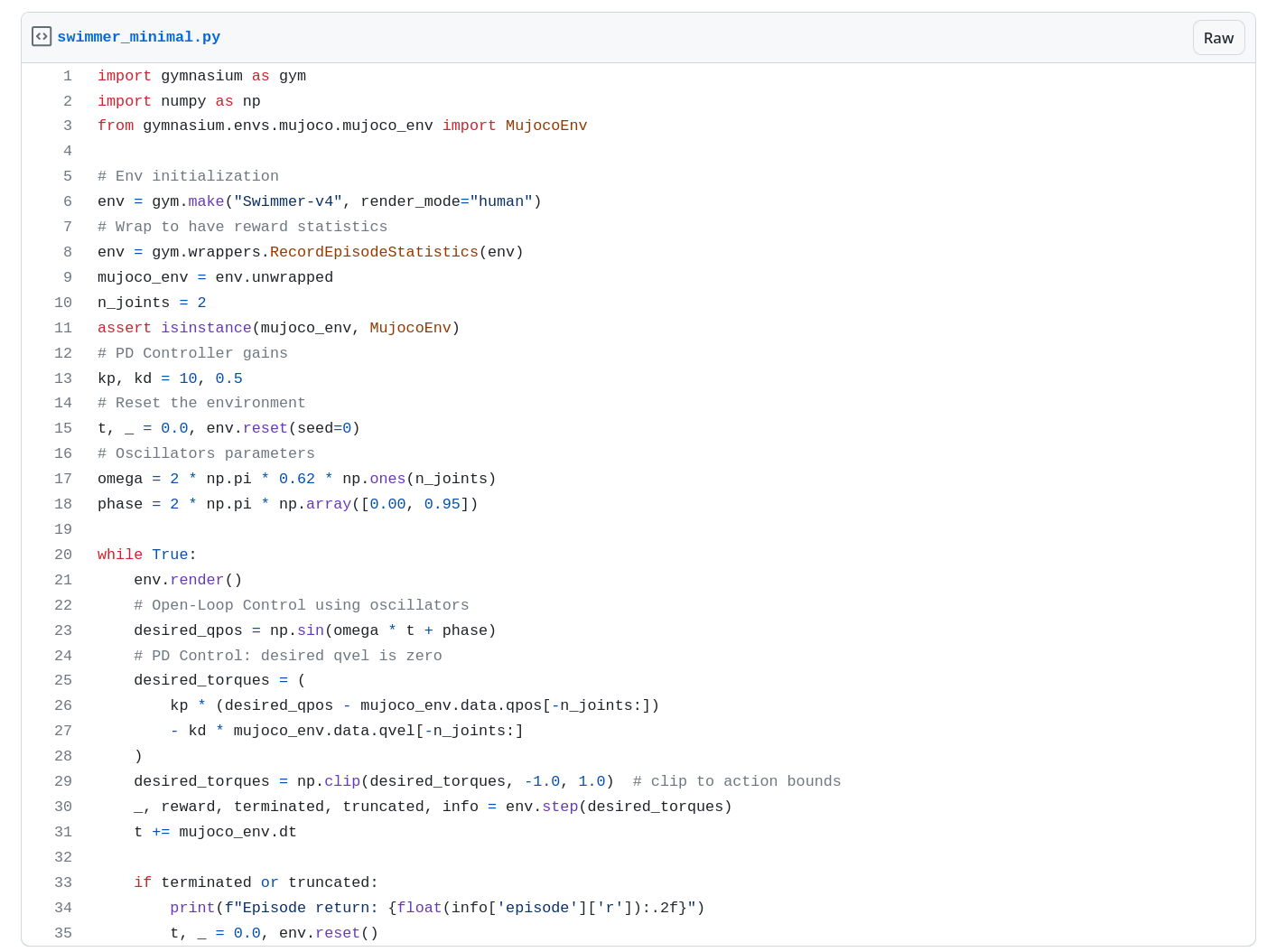Click 'env.render()' call
Screen dimensions: 1267x952
tap(188, 580)
